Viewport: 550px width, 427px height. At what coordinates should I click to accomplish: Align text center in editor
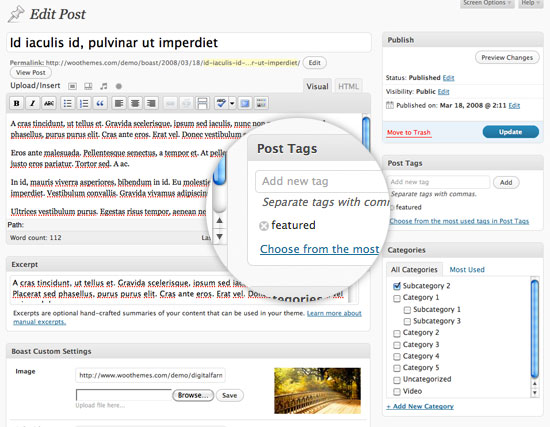coord(135,103)
